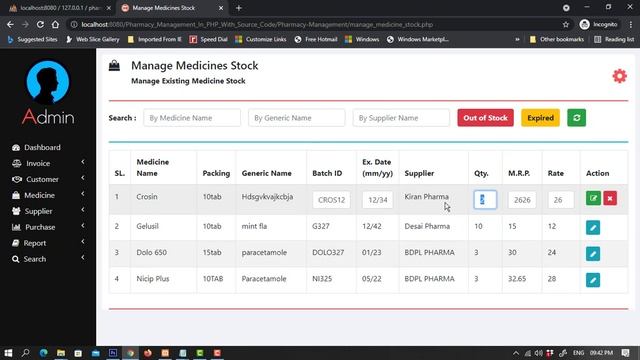Open Photoshop from taskbar
Image resolution: width=640 pixels, height=360 pixels.
113,353
